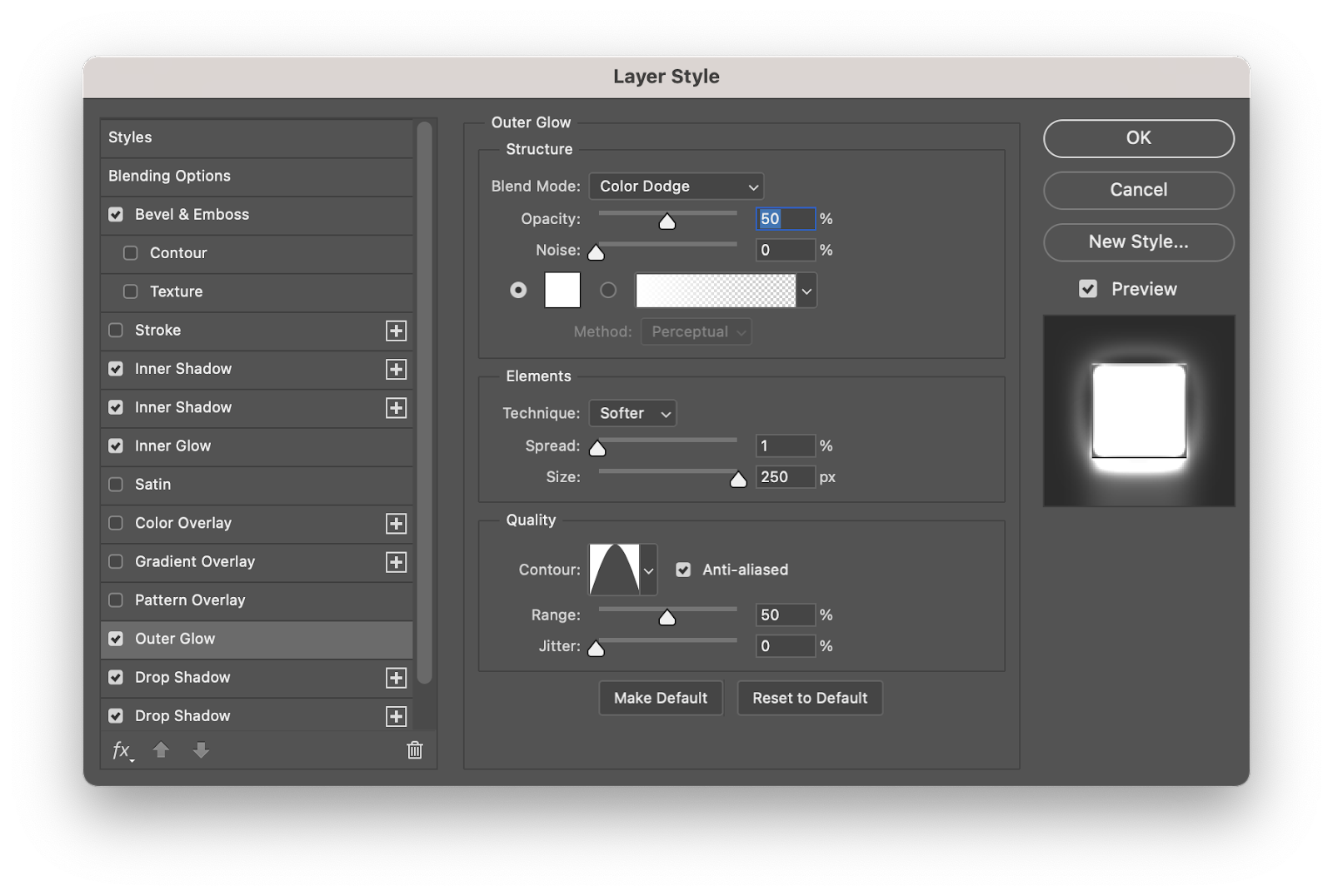Click the plus icon beside Color Overlay

click(397, 524)
